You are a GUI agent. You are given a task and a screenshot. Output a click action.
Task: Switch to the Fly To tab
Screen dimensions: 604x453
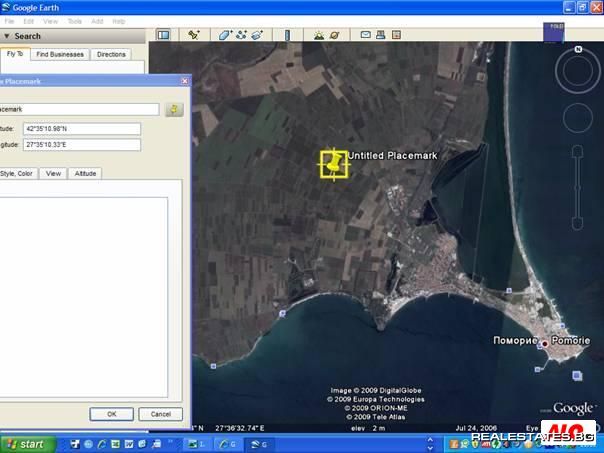point(15,54)
